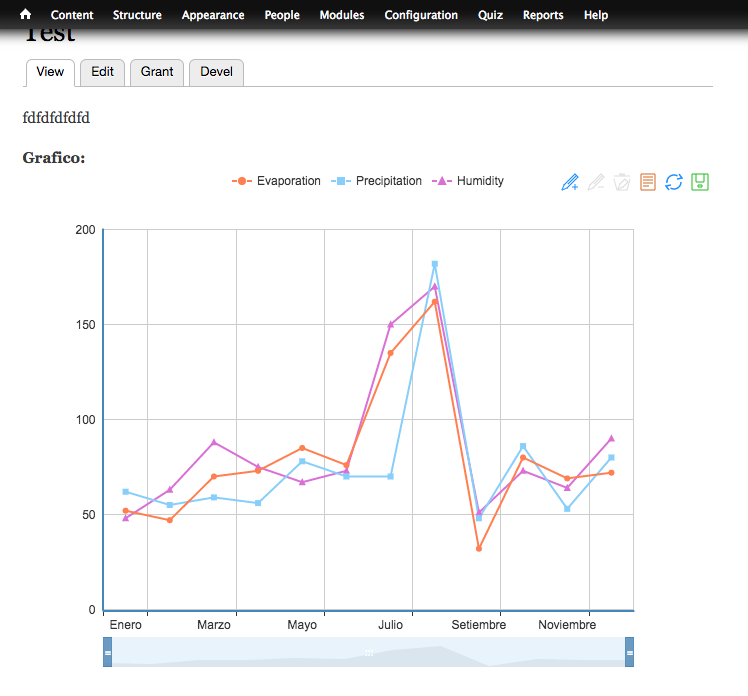Click the Precipitation peak data point in August
Screen dimensions: 748x696
click(435, 264)
